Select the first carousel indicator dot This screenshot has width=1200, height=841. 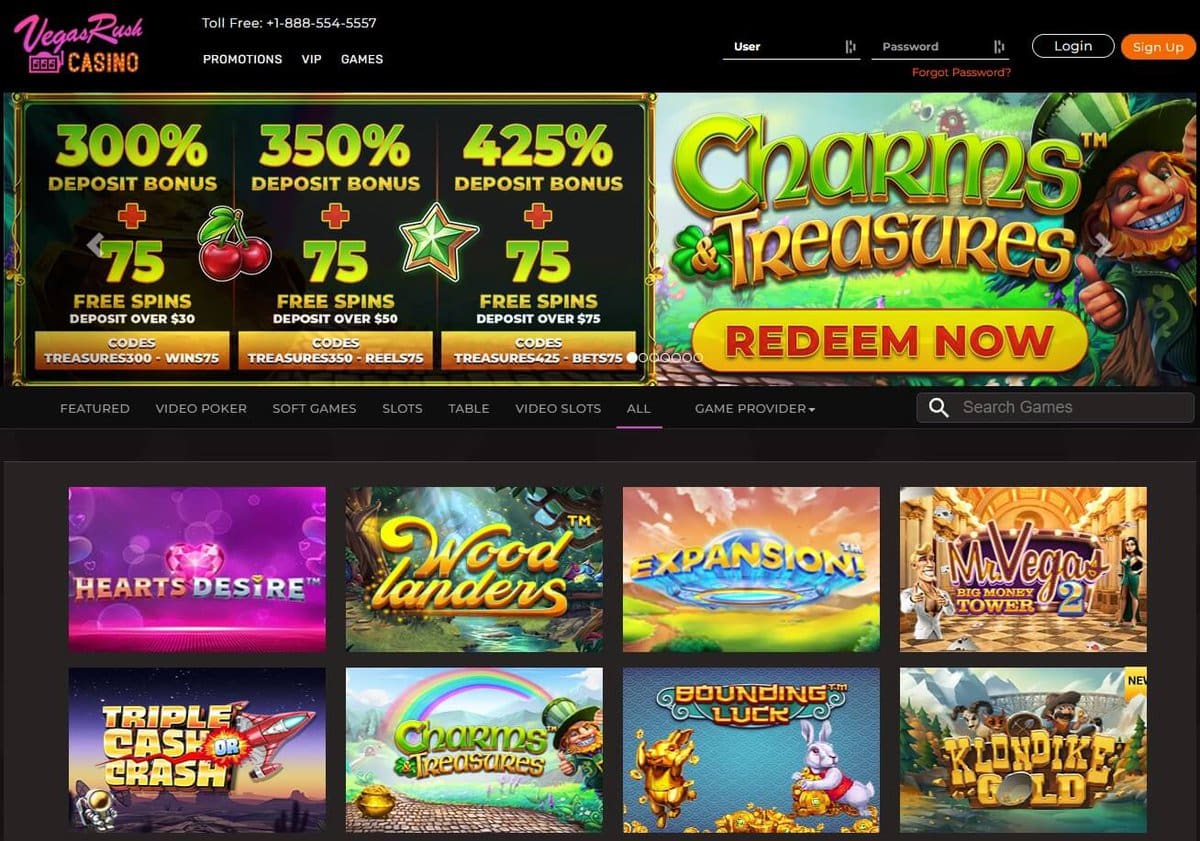632,357
